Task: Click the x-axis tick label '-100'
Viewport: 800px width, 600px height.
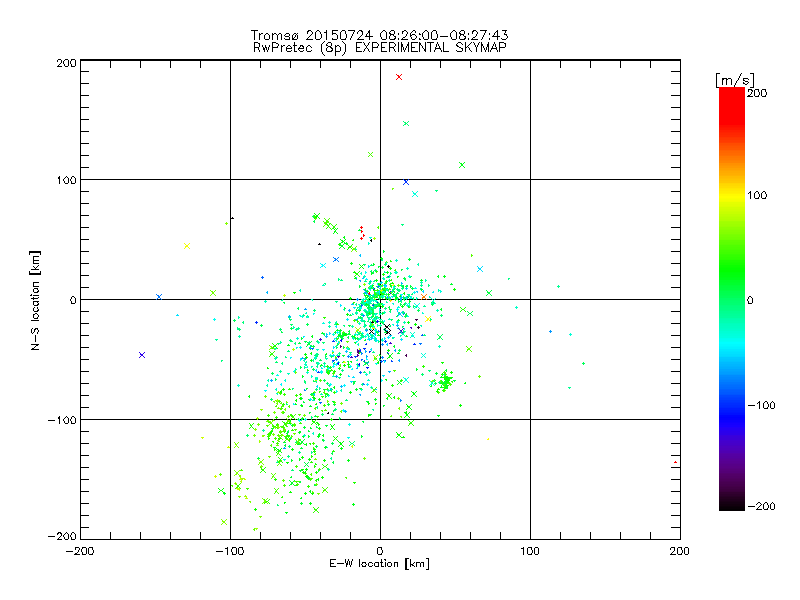Action: coord(230,552)
